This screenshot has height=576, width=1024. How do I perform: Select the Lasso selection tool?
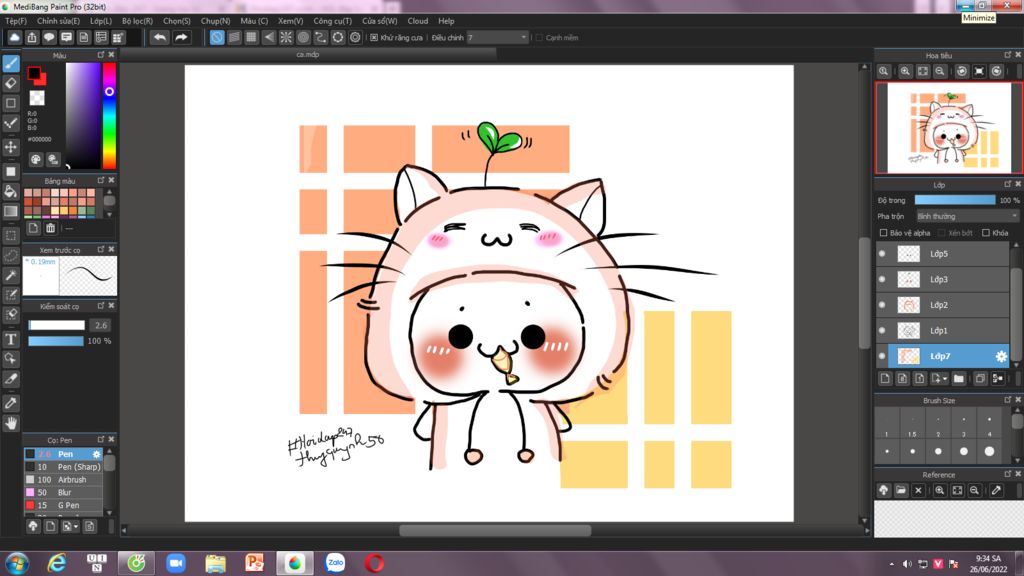point(11,255)
